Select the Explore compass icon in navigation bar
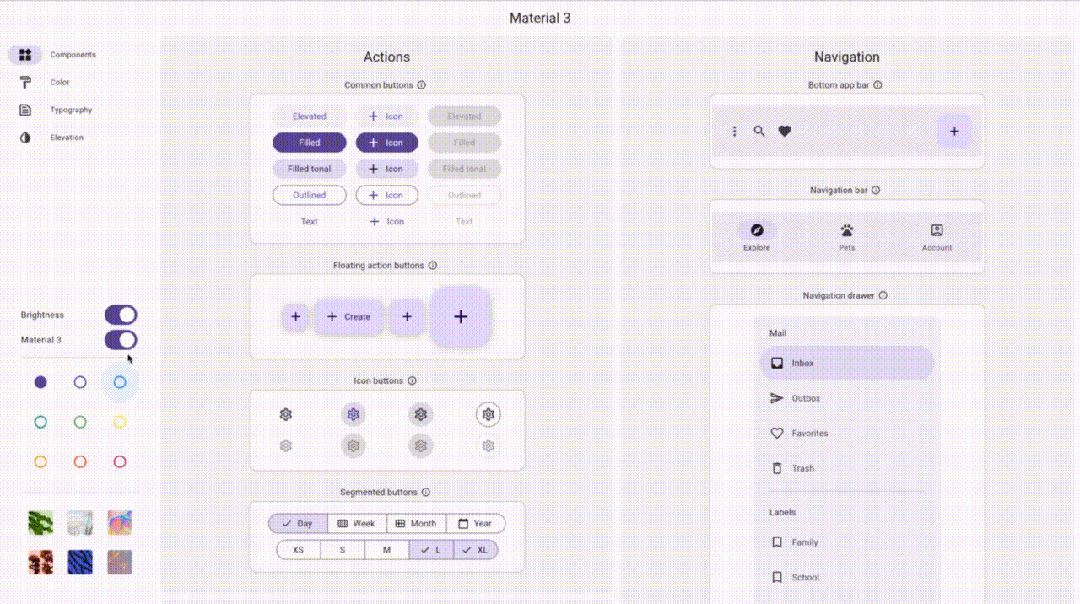 point(756,230)
